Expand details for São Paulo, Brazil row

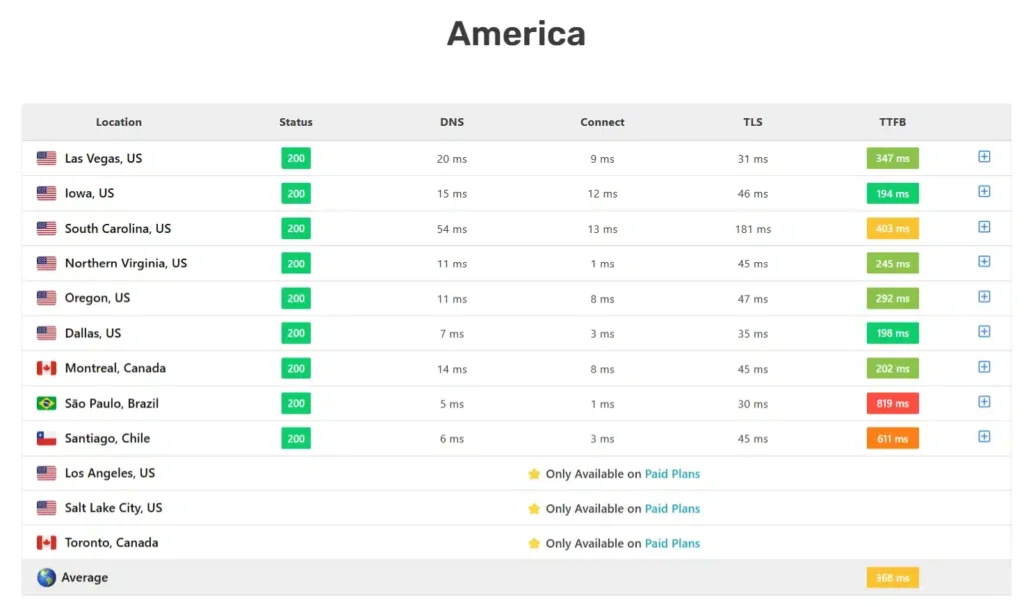[x=984, y=402]
